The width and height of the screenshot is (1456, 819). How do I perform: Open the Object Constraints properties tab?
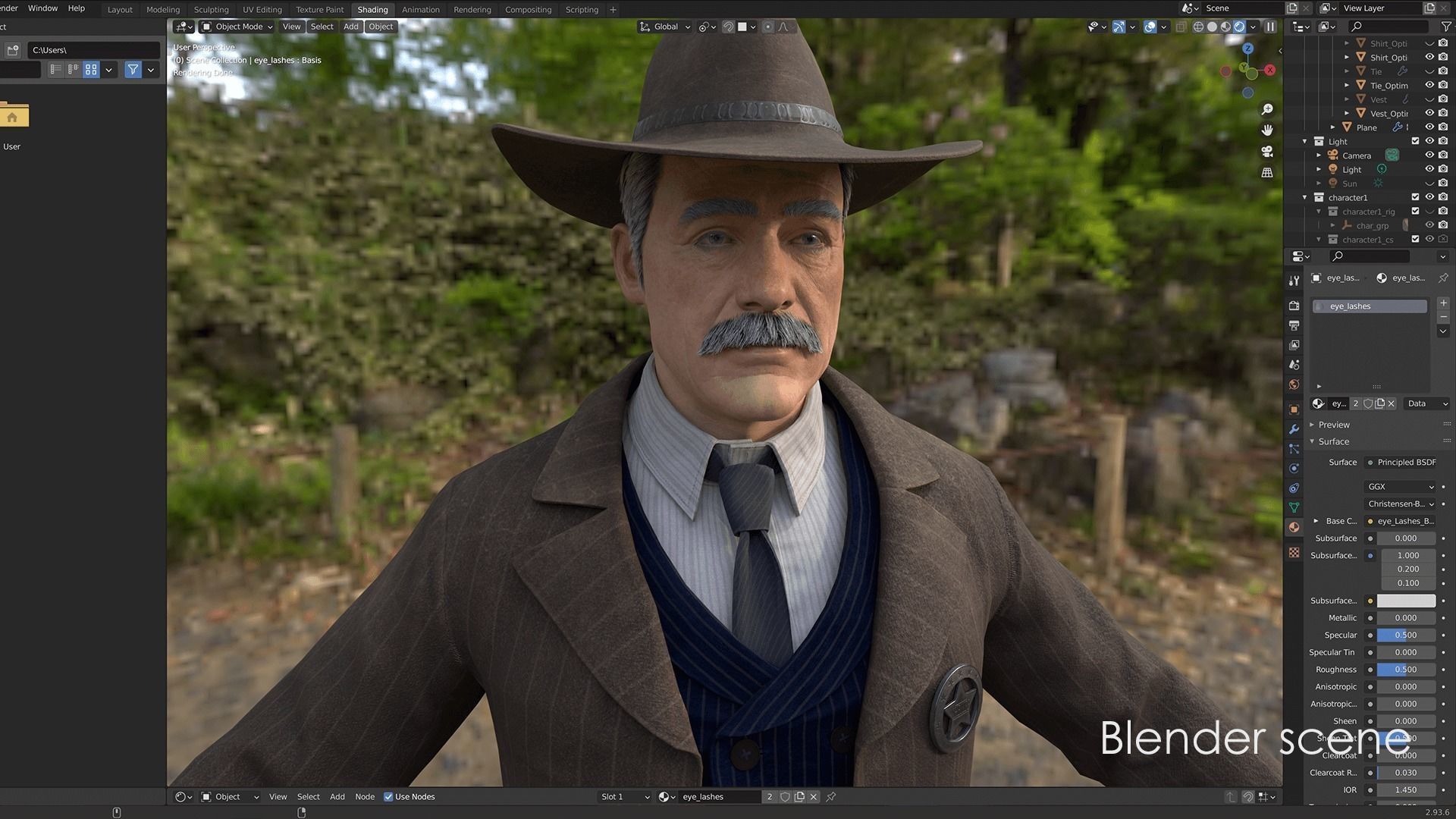point(1294,488)
